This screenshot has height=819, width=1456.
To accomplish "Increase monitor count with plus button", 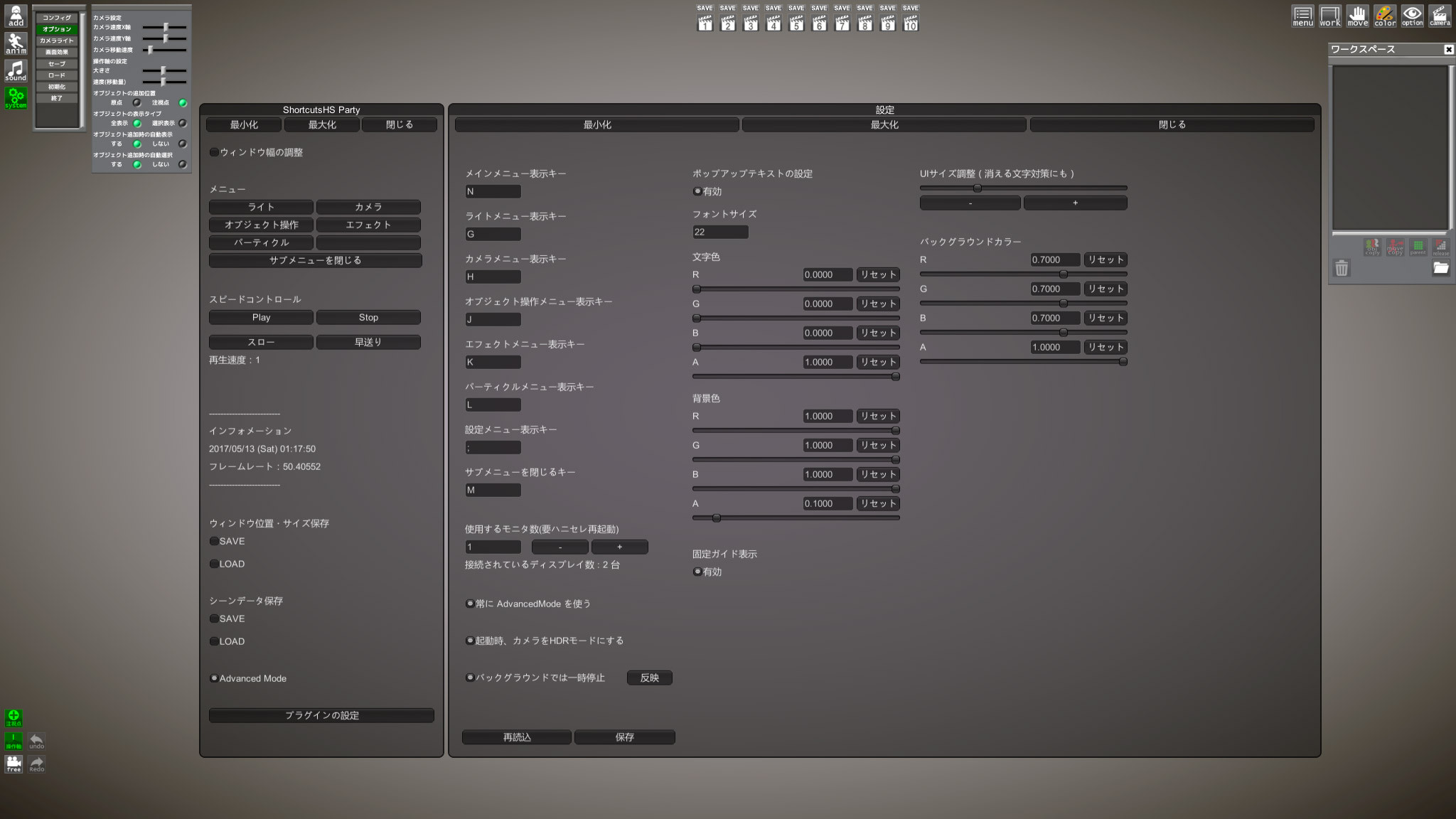I will [x=619, y=547].
